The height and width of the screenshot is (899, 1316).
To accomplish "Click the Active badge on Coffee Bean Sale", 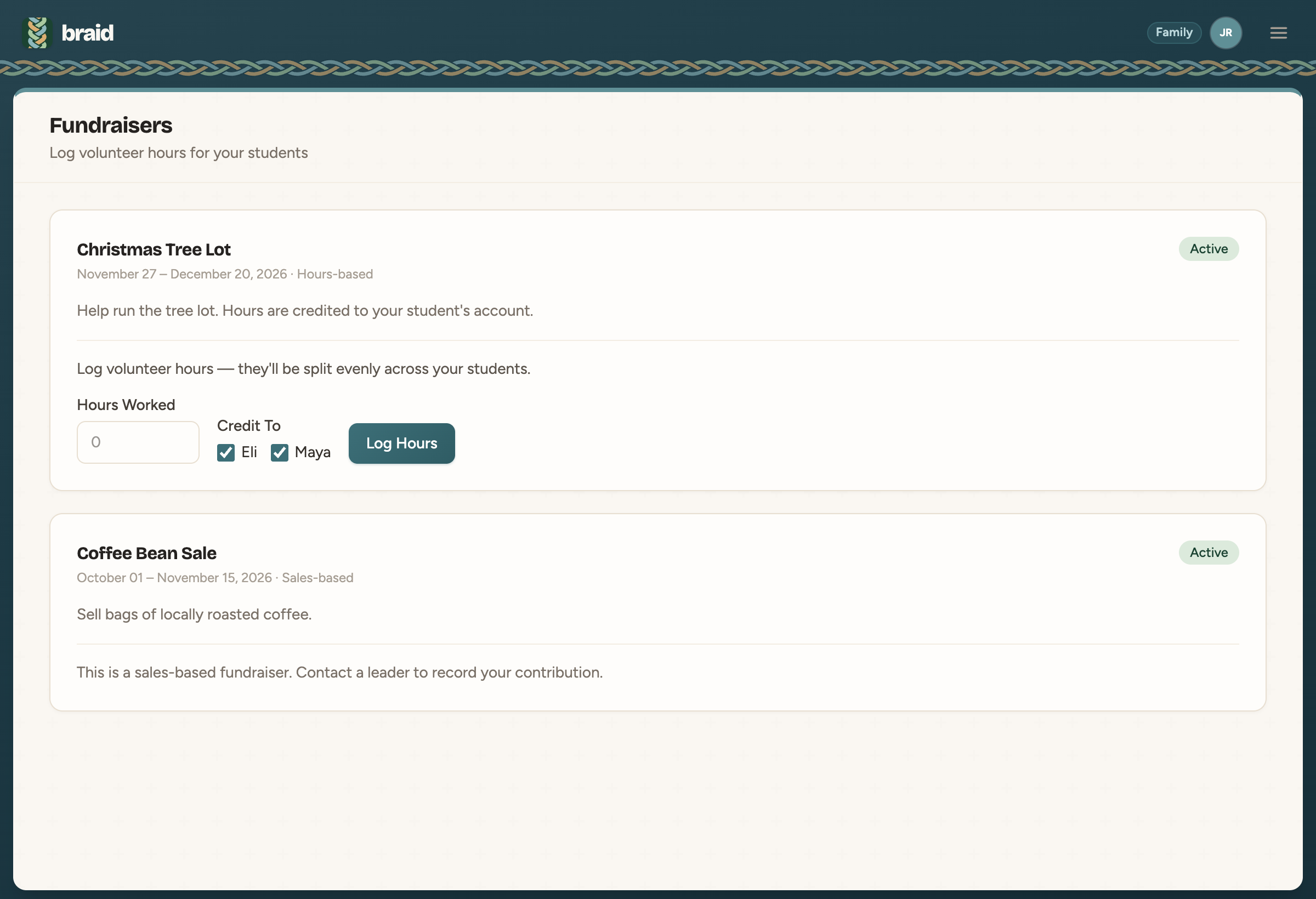I will click(x=1209, y=553).
